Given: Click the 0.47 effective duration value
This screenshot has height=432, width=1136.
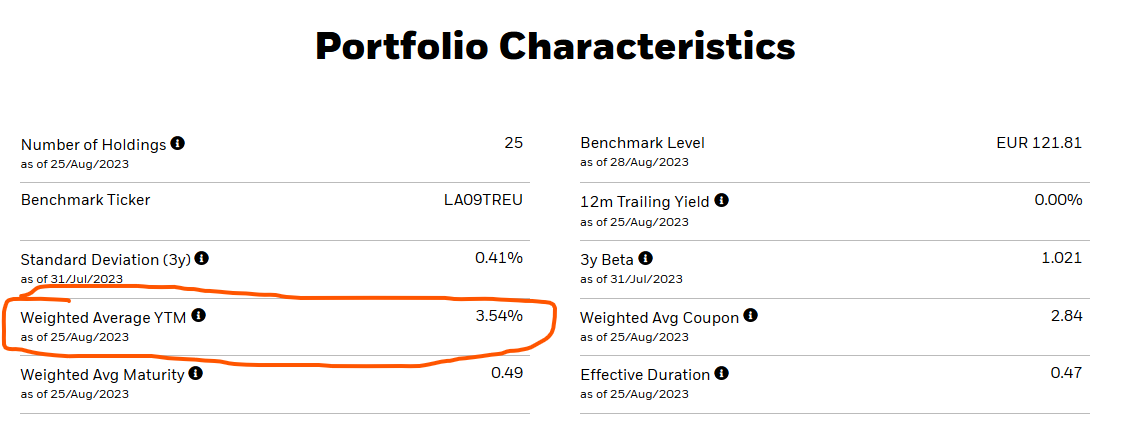Looking at the screenshot, I should coord(1066,373).
